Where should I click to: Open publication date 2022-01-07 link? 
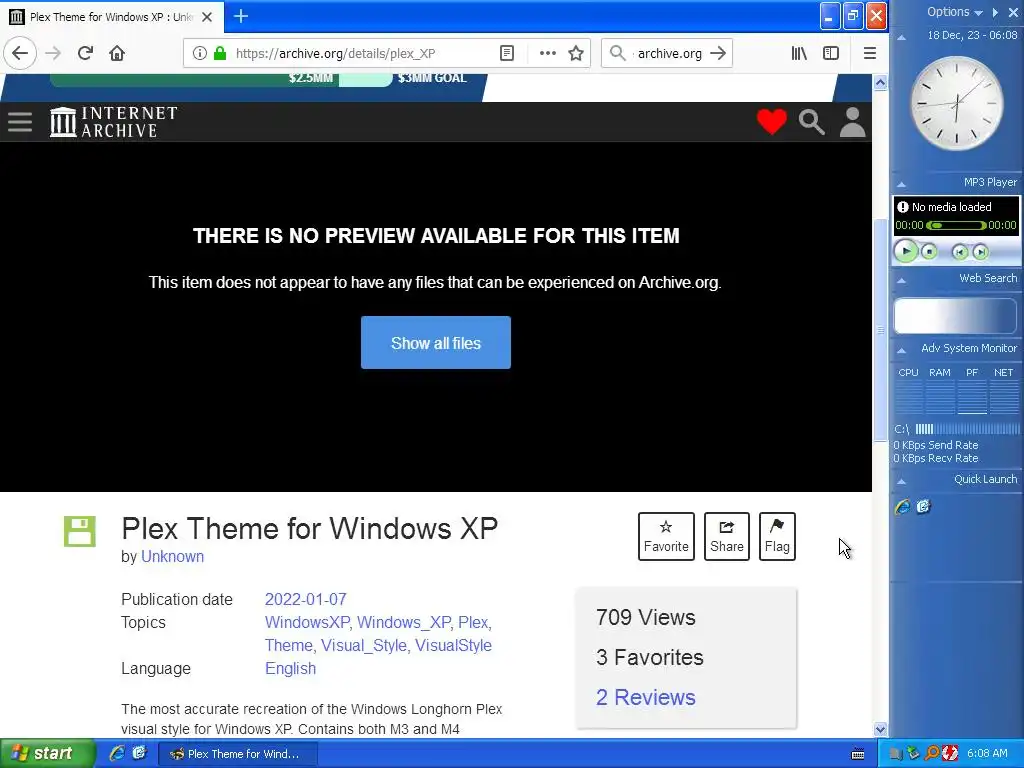coord(306,600)
